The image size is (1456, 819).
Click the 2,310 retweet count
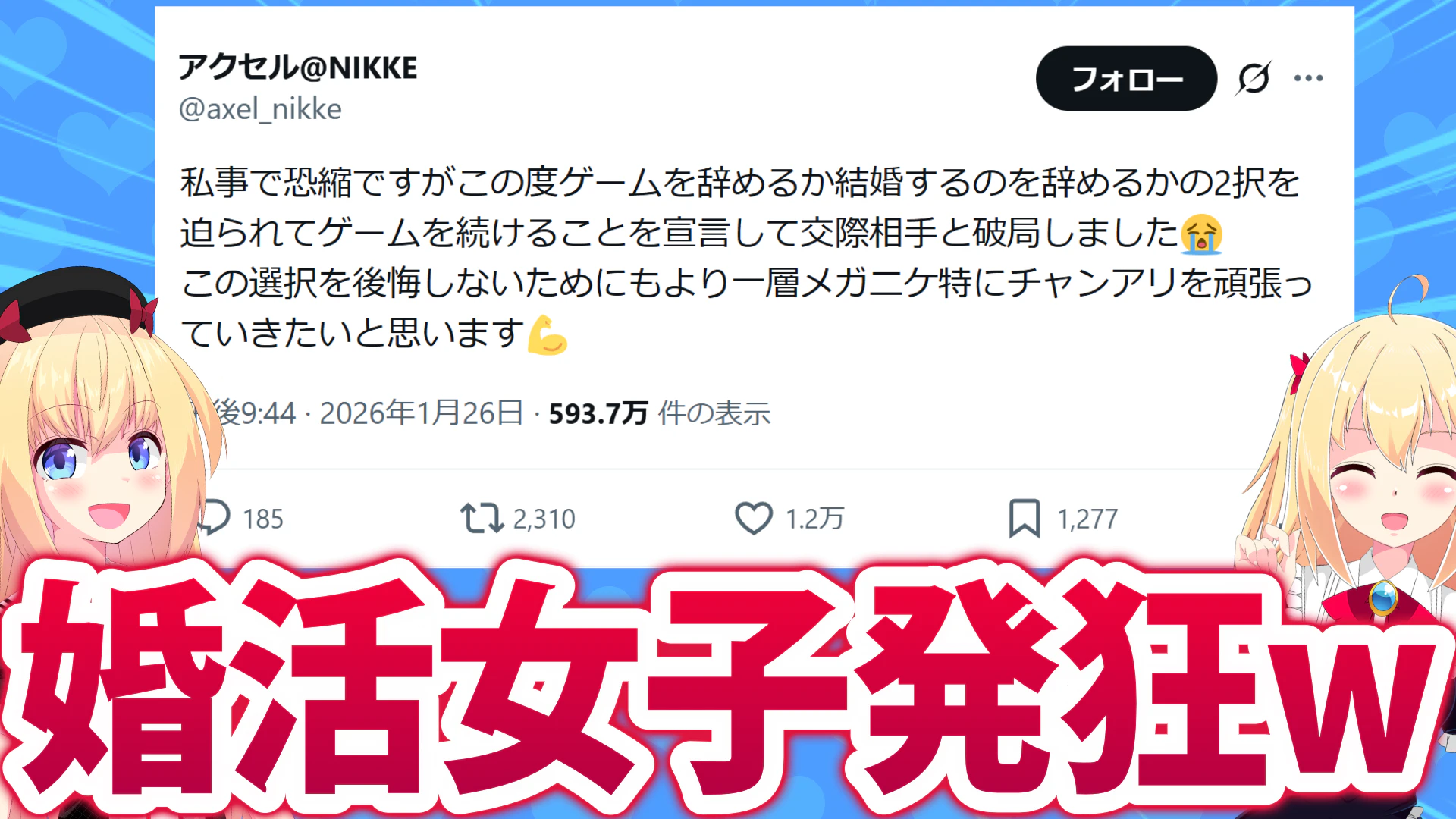click(544, 519)
